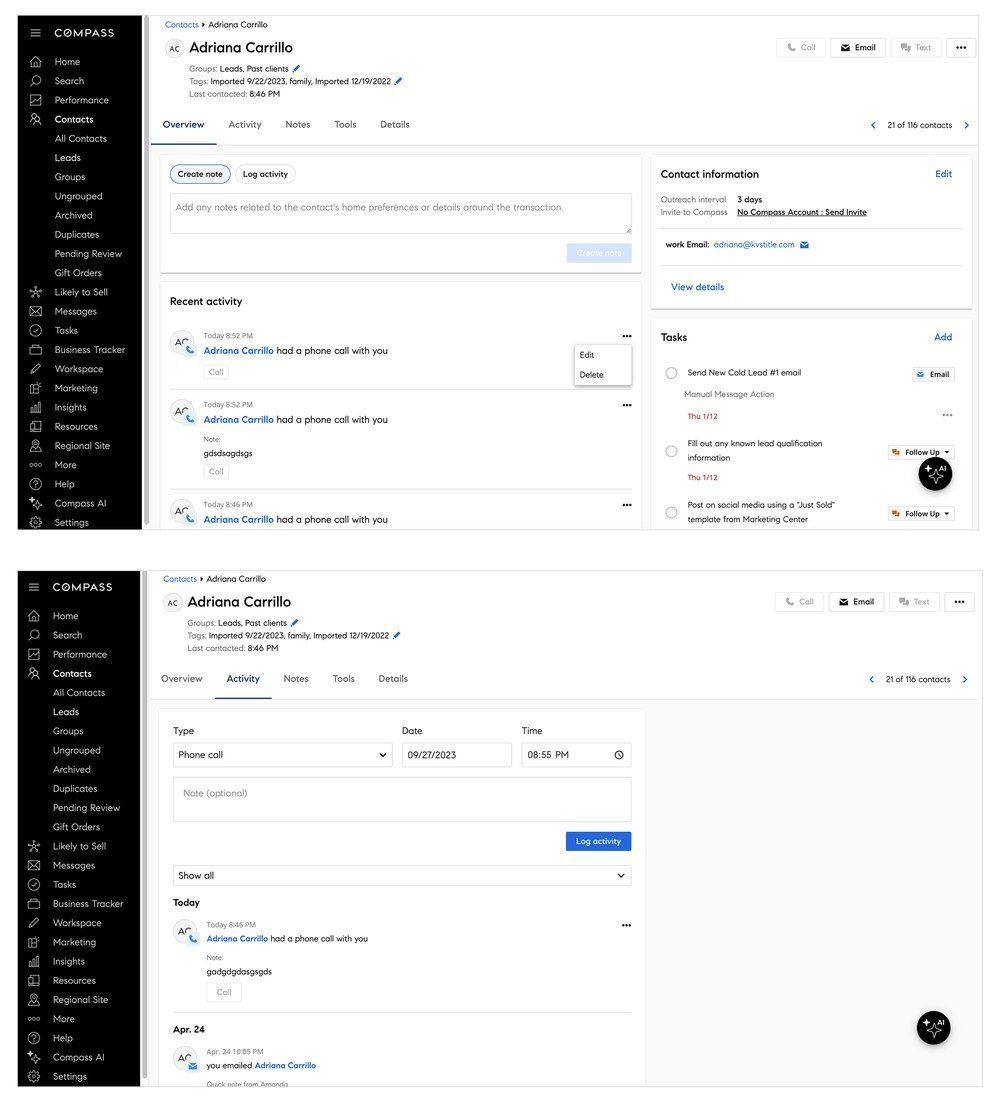Switch to Details tab in bottom screenshot
Viewport: 1000px width, 1102px height.
coord(393,679)
